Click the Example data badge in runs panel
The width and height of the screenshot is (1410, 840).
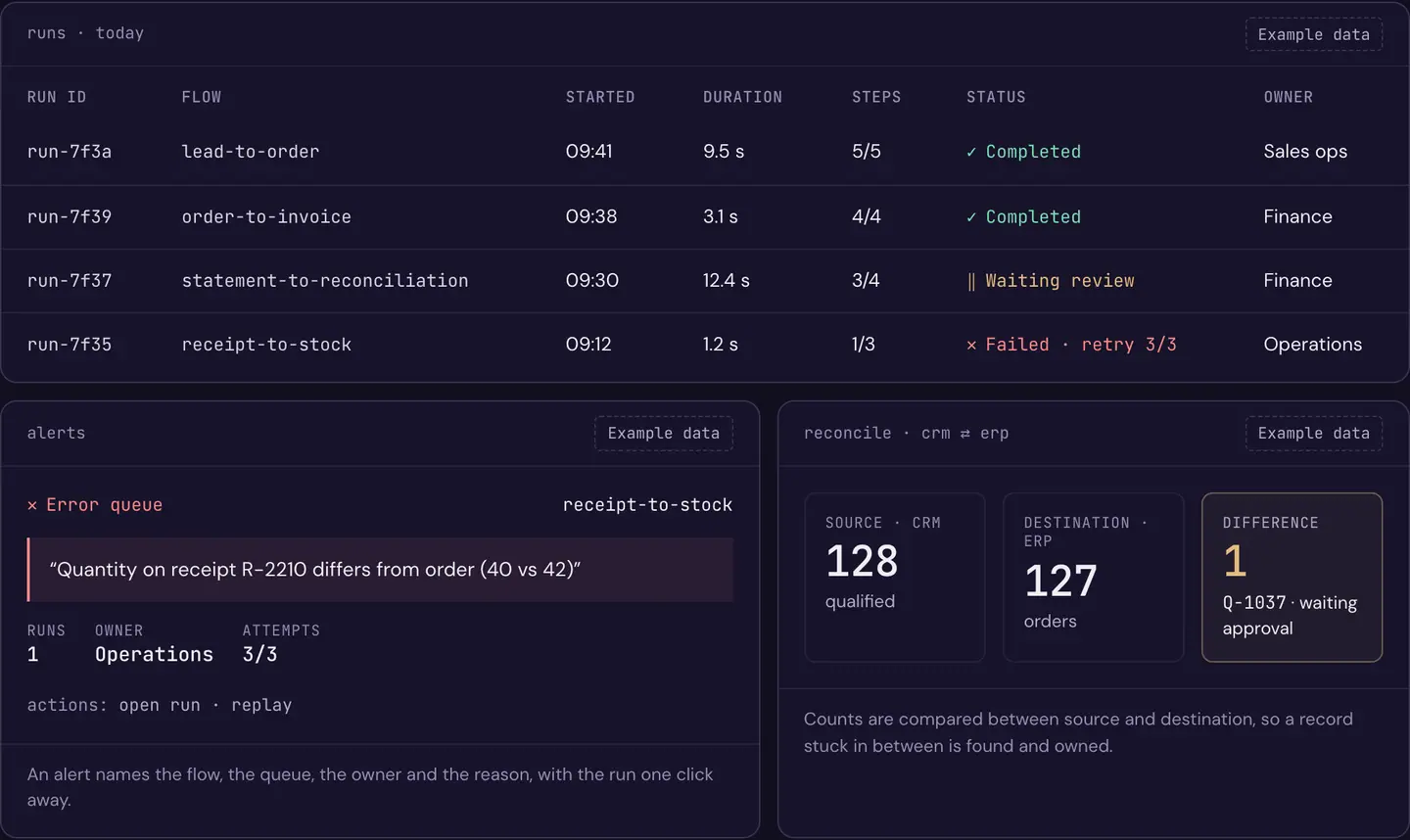coord(1314,34)
